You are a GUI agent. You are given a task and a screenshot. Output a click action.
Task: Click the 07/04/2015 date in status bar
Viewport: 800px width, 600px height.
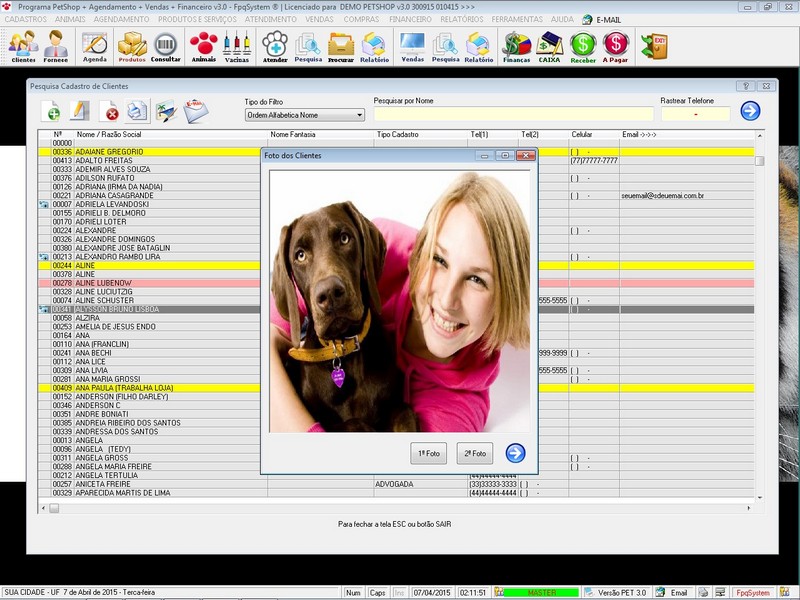tap(432, 592)
